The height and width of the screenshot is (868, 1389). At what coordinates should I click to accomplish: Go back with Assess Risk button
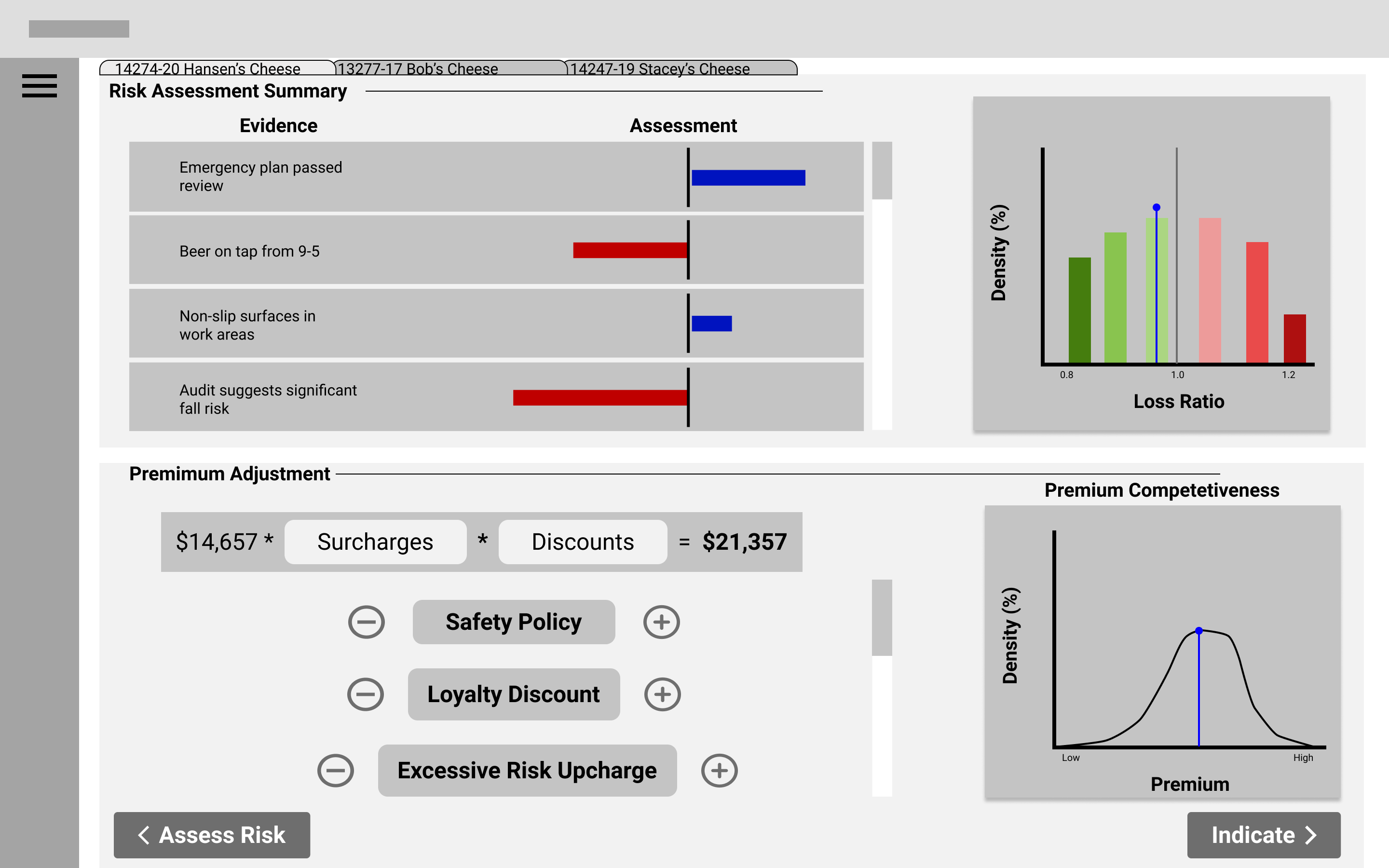[212, 835]
